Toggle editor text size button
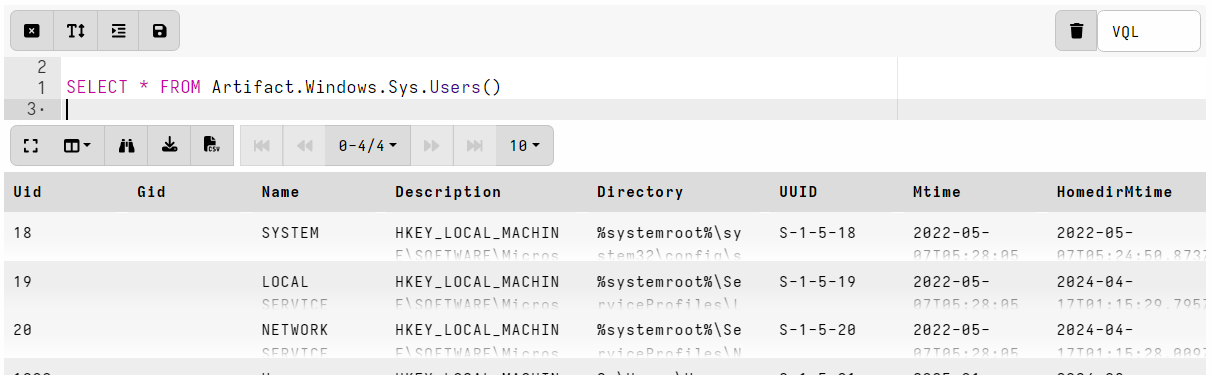Image resolution: width=1211 pixels, height=375 pixels. (76, 31)
